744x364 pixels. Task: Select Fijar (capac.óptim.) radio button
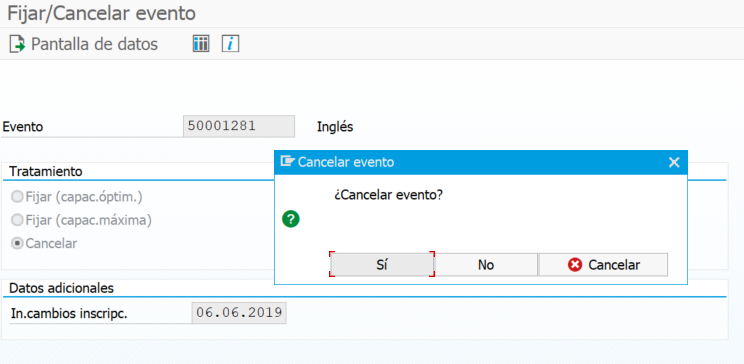17,196
